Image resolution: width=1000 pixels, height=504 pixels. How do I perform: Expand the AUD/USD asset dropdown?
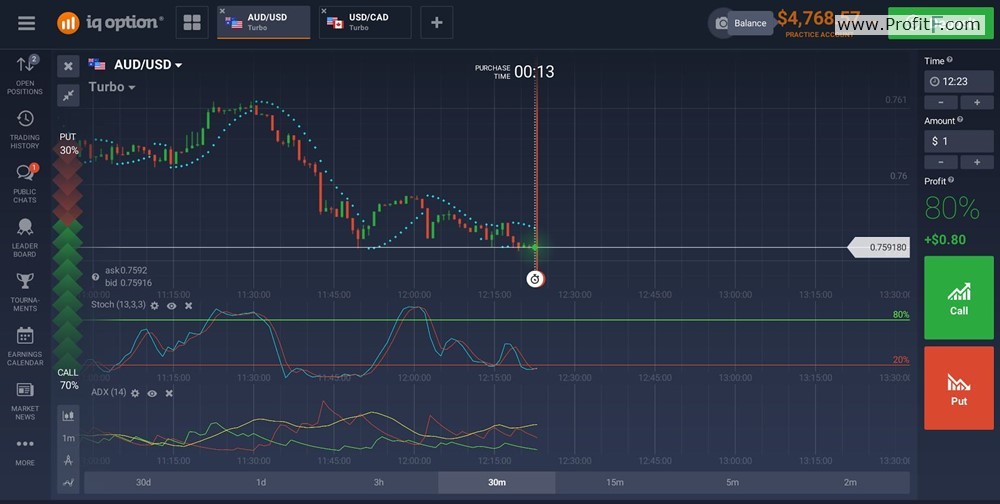point(148,64)
